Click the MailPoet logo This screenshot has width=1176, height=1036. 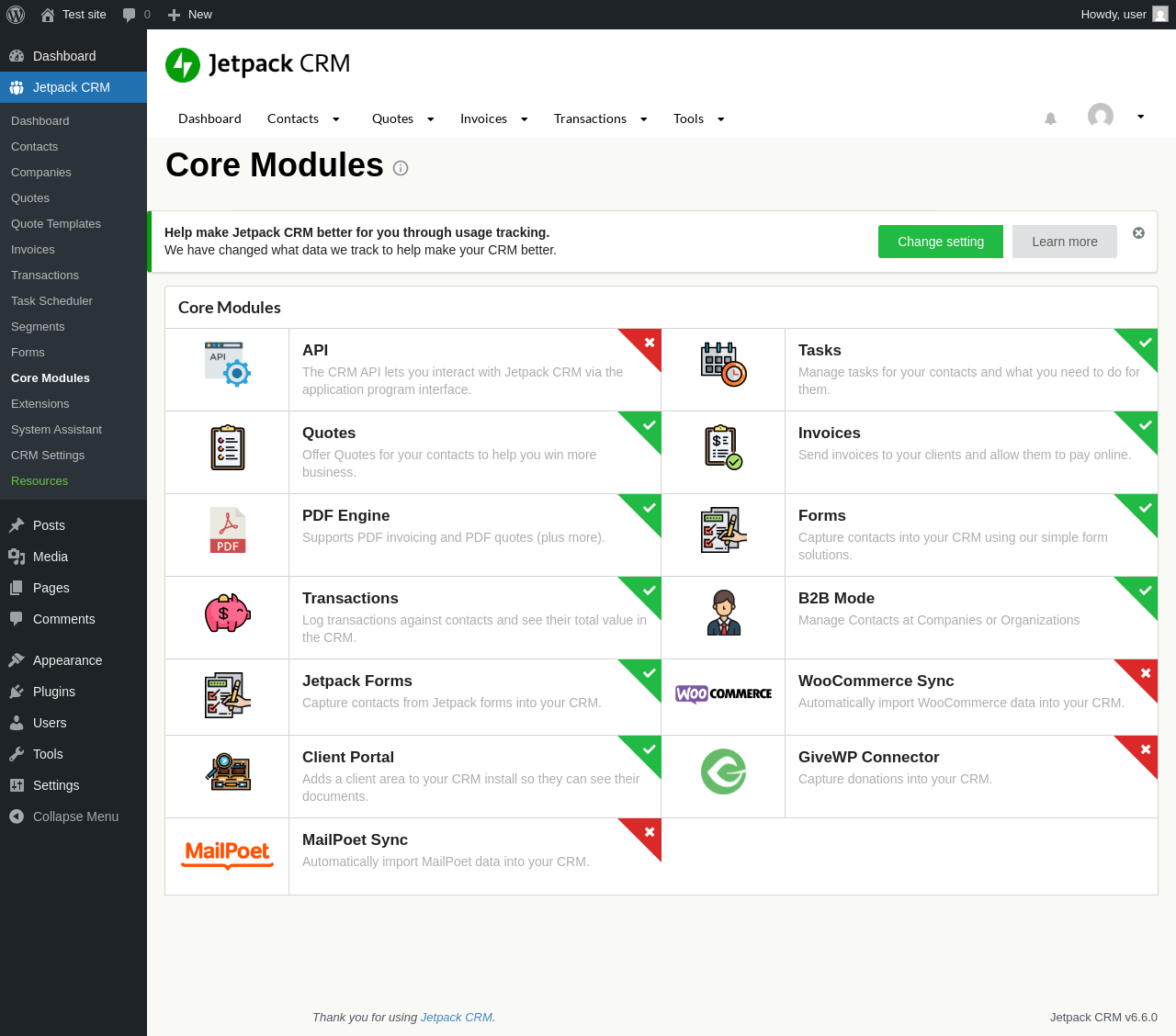click(227, 854)
